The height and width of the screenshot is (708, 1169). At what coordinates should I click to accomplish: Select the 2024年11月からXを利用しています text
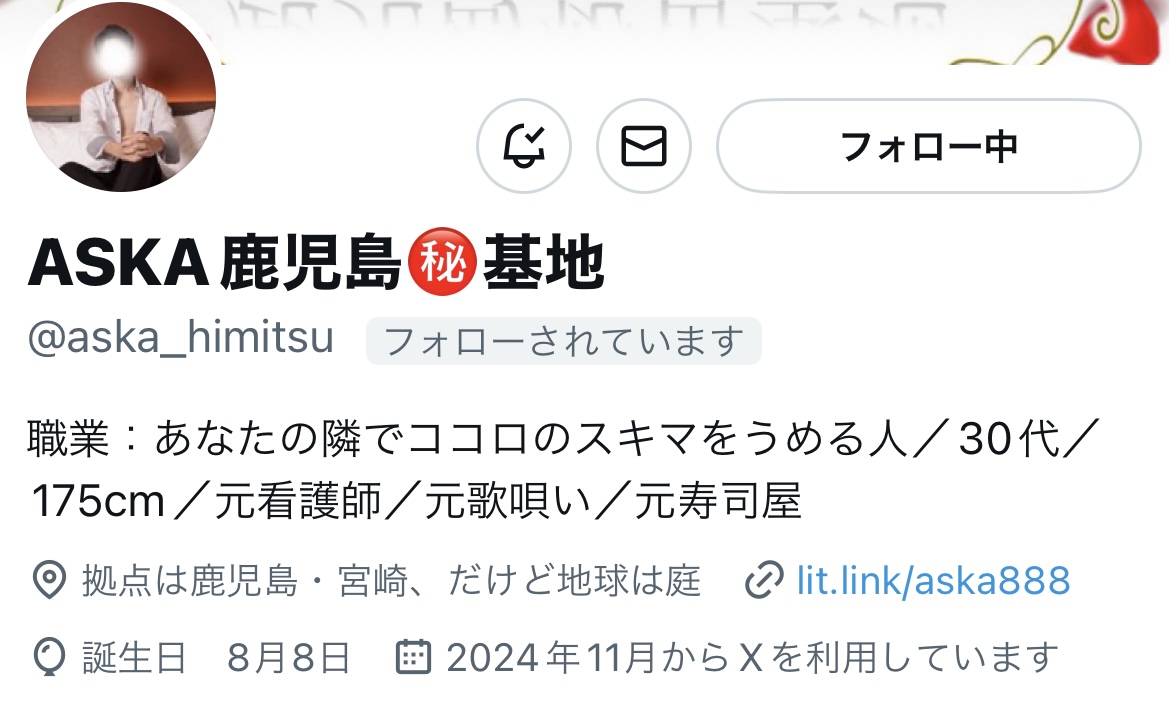pyautogui.click(x=752, y=657)
